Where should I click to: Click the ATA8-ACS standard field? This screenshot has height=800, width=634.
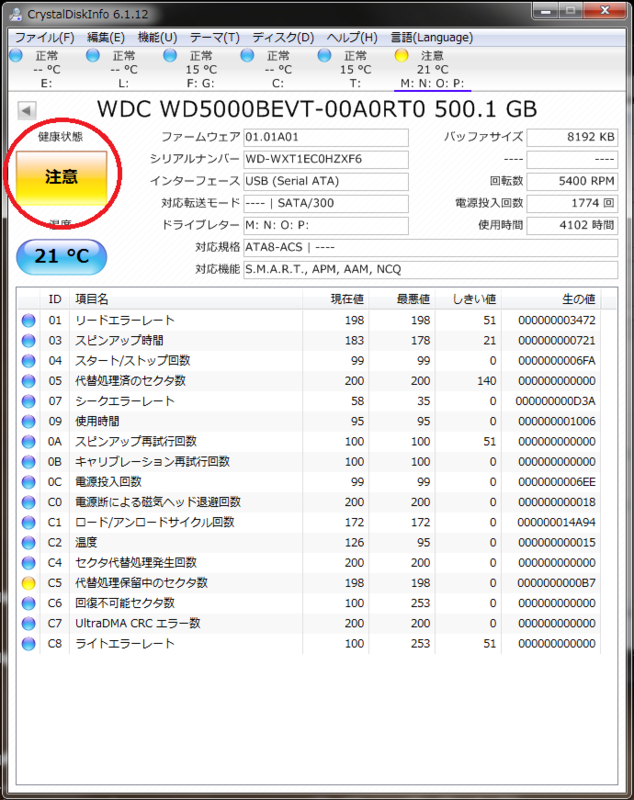pos(430,247)
